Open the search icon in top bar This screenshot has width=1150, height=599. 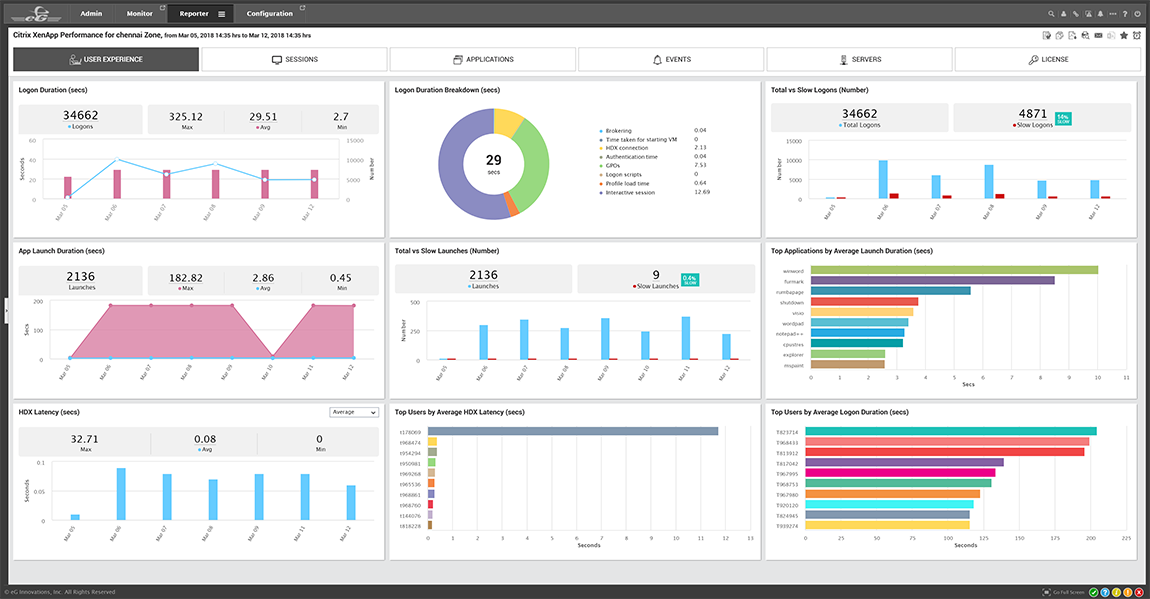click(1051, 14)
